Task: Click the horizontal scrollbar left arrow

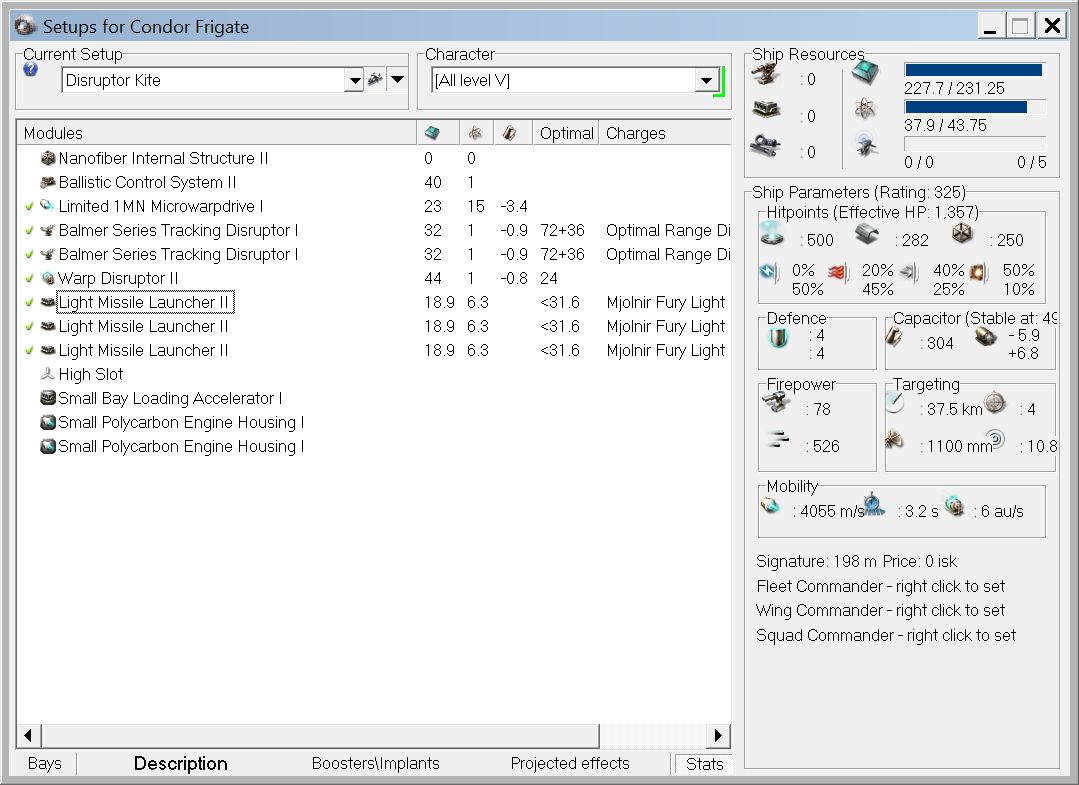Action: (28, 735)
